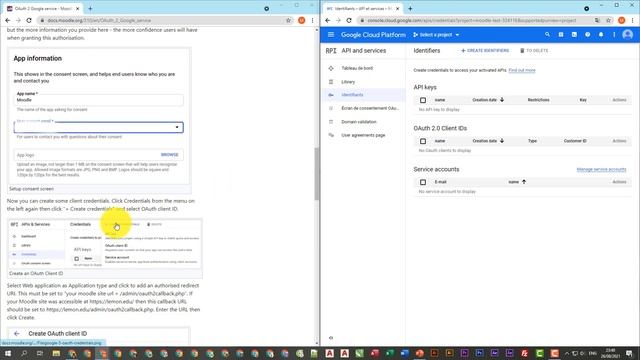Collapse the Cloud console side panel toggle
Viewport: 640px width, 360px height.
click(x=331, y=338)
